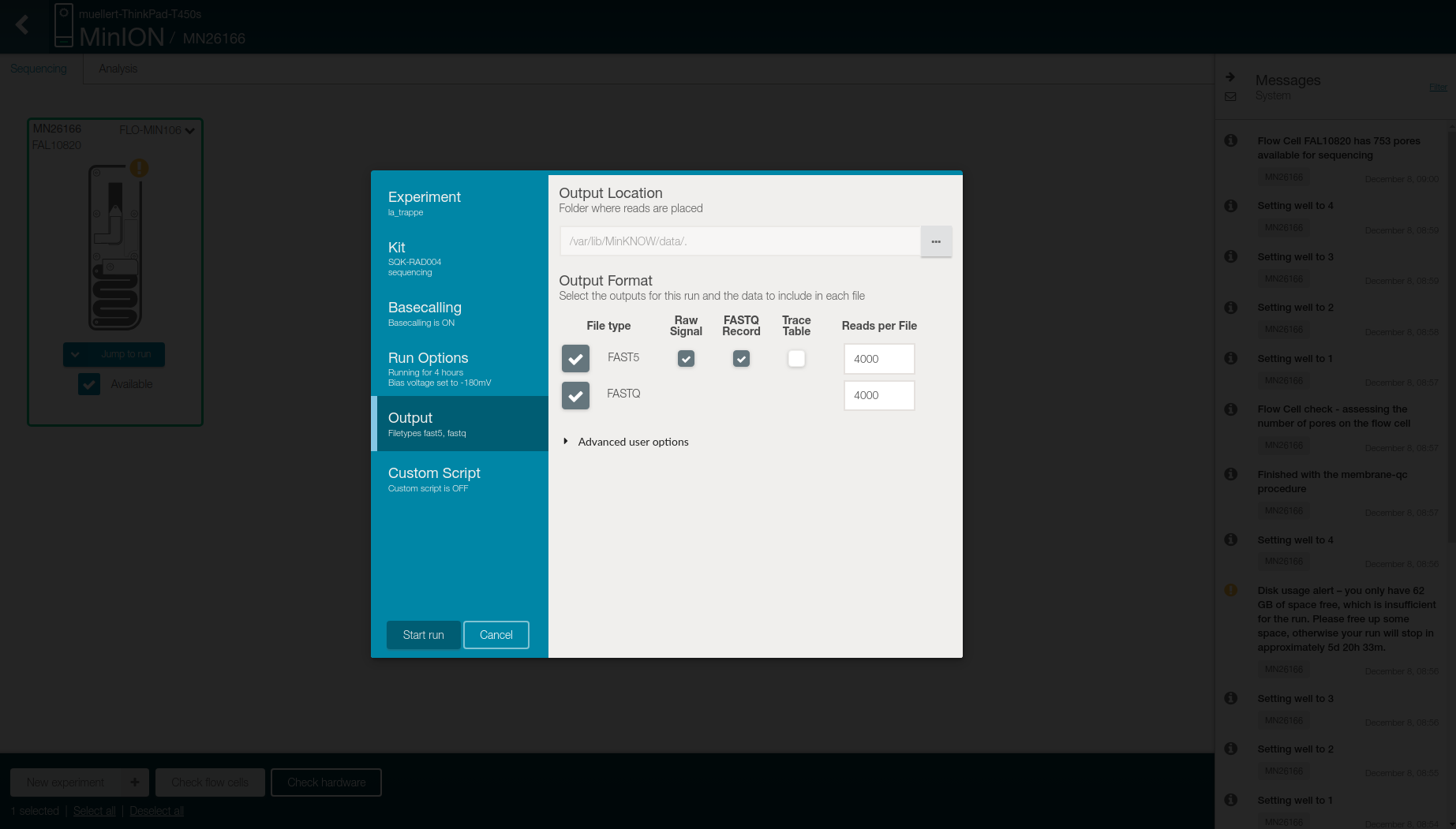Toggle the FAST5 Raw Signal checkbox

[x=686, y=359]
